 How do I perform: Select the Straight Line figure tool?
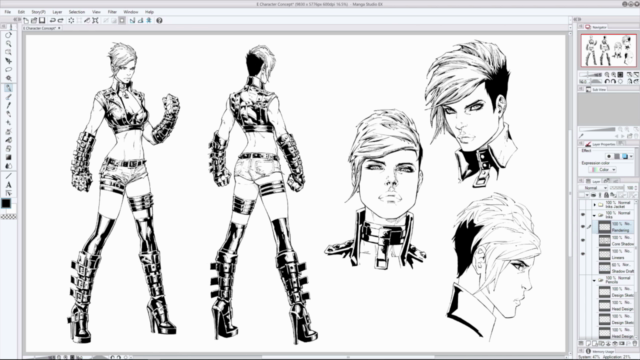click(x=8, y=176)
